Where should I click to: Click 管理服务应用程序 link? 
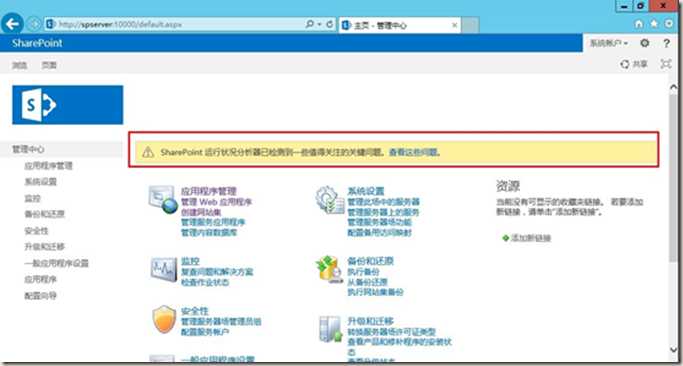(x=213, y=222)
